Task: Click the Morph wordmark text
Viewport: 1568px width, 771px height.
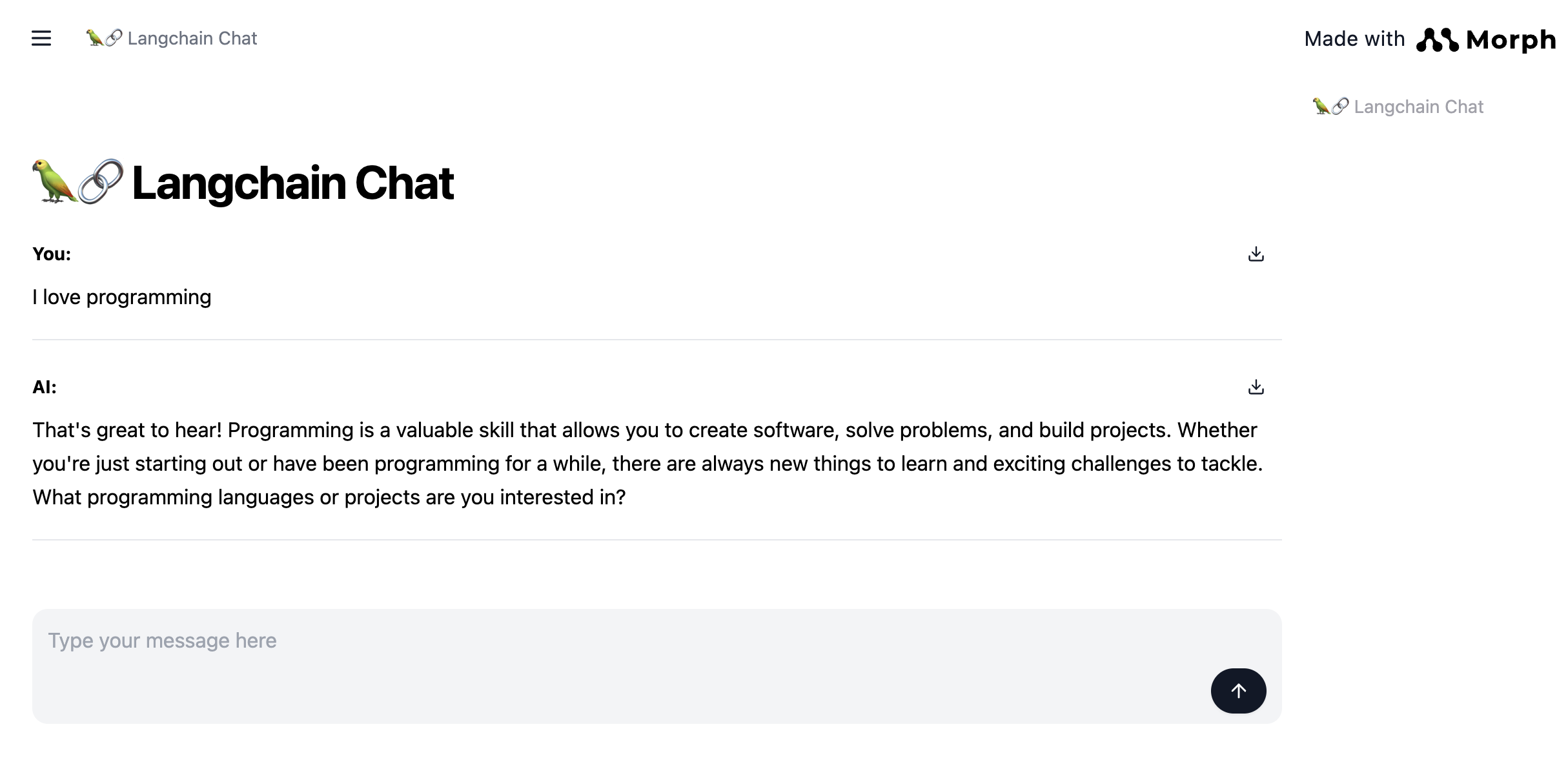Action: (x=1511, y=40)
